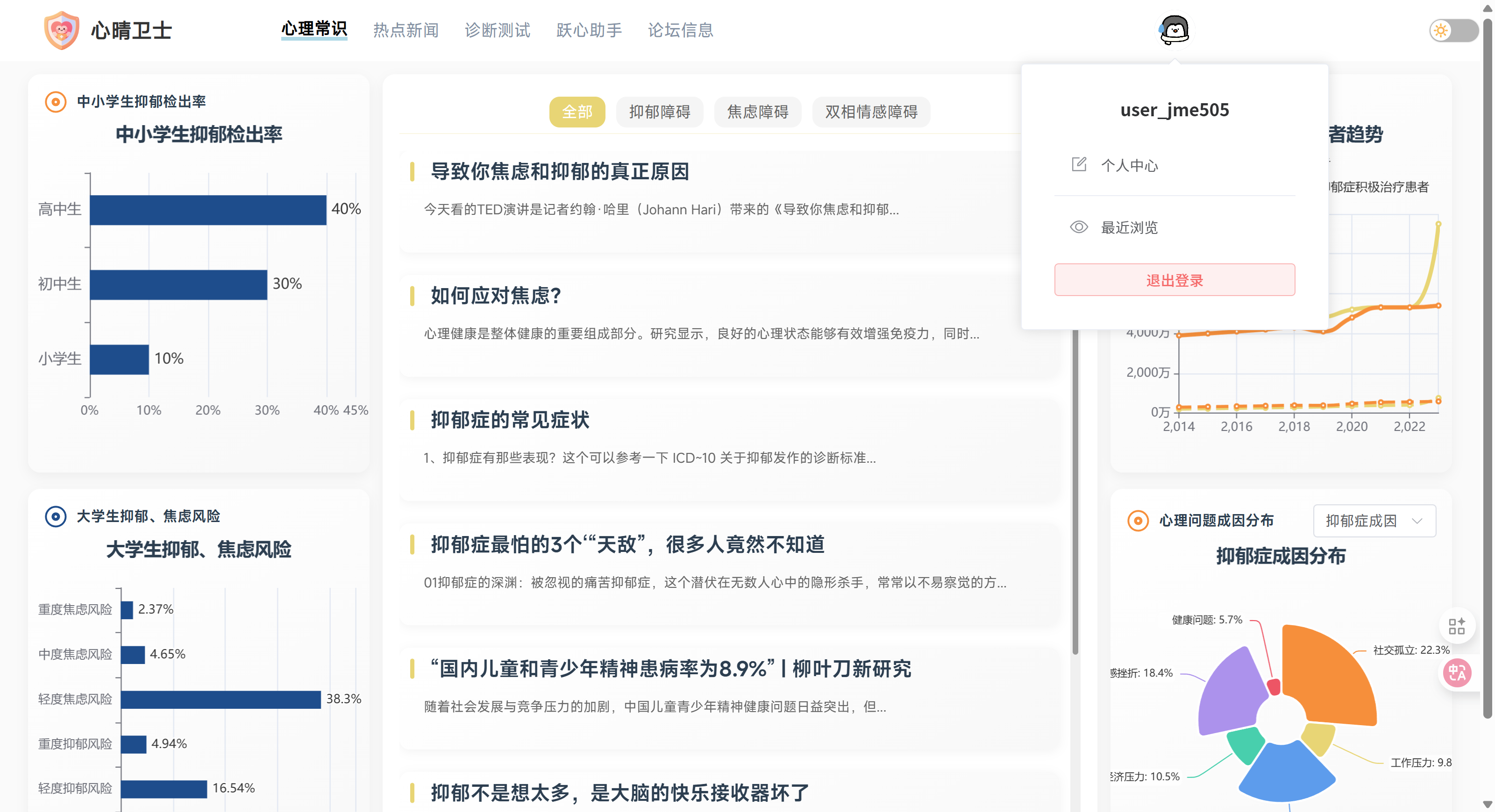Click the chevron arrow in 抑郁症成因 selector

click(x=1417, y=520)
